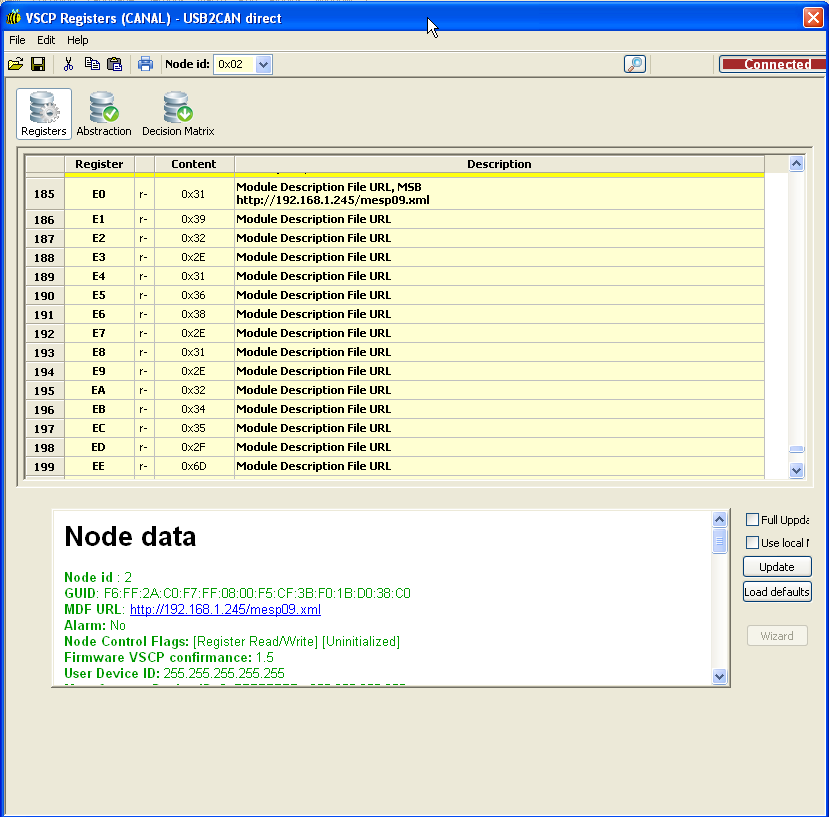Select the Registers view icon
This screenshot has width=829, height=817.
coord(44,114)
